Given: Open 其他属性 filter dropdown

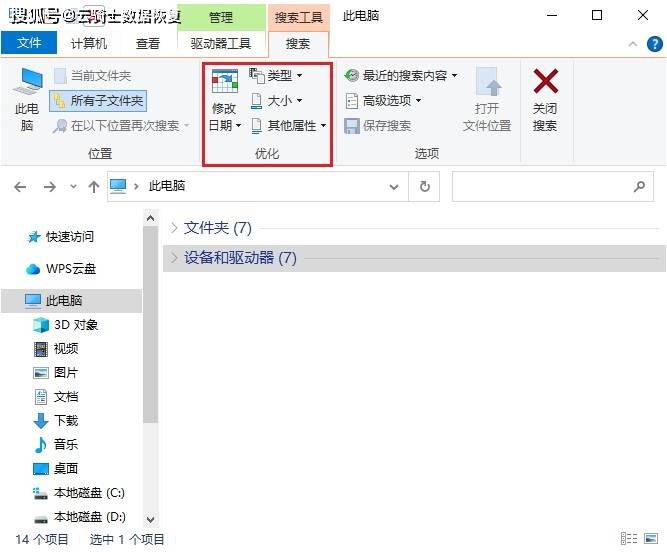Looking at the screenshot, I should 289,125.
